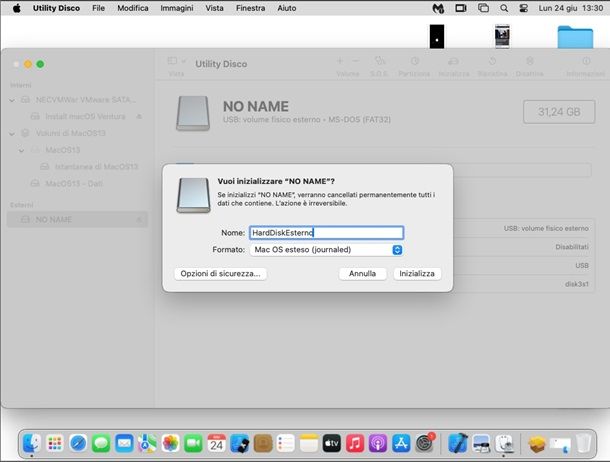Click the S.O.S. toolbar button

(x=380, y=66)
